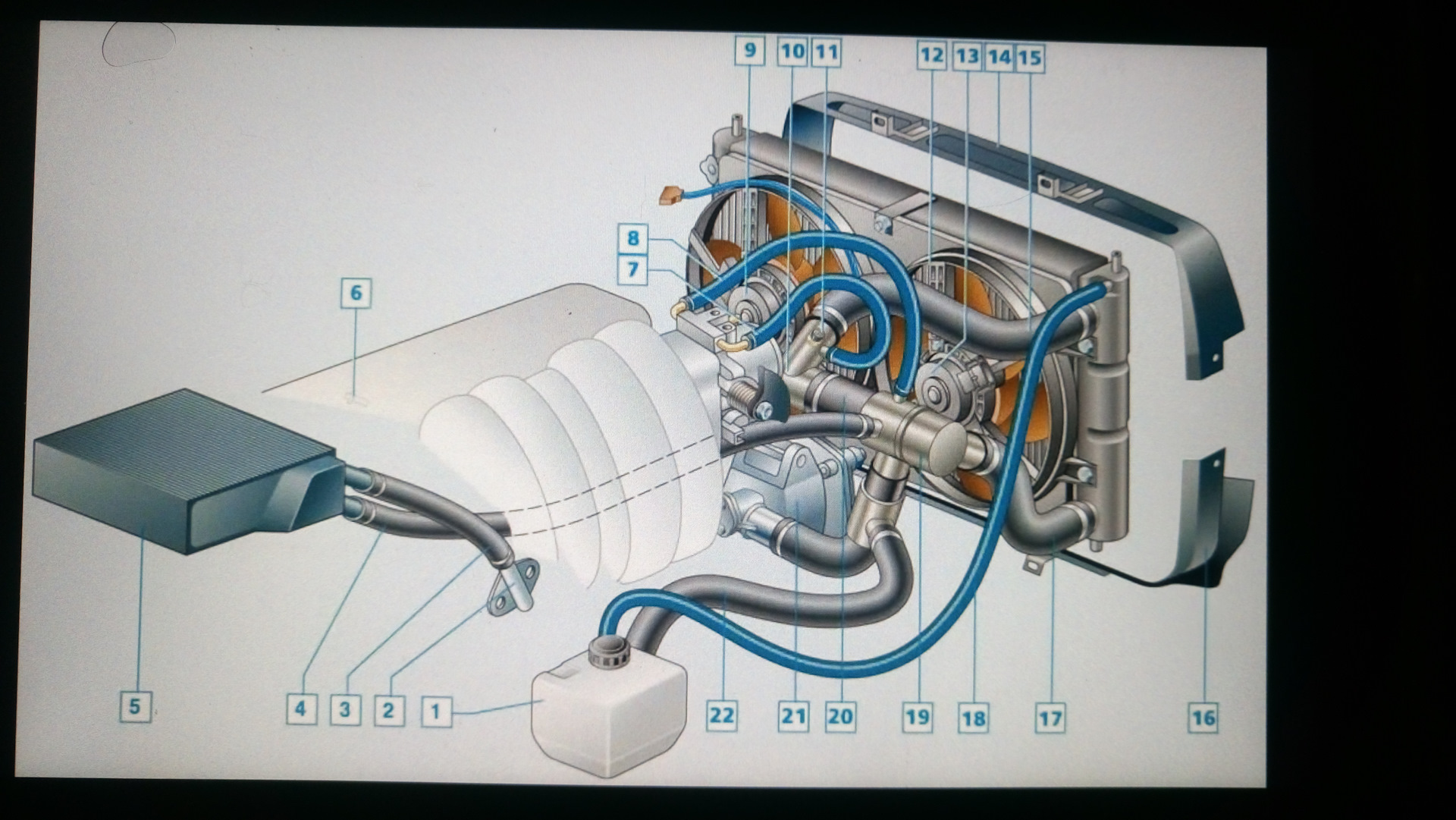Click the number 2 label box
Screen dimensions: 1456x820
pyautogui.click(x=389, y=711)
